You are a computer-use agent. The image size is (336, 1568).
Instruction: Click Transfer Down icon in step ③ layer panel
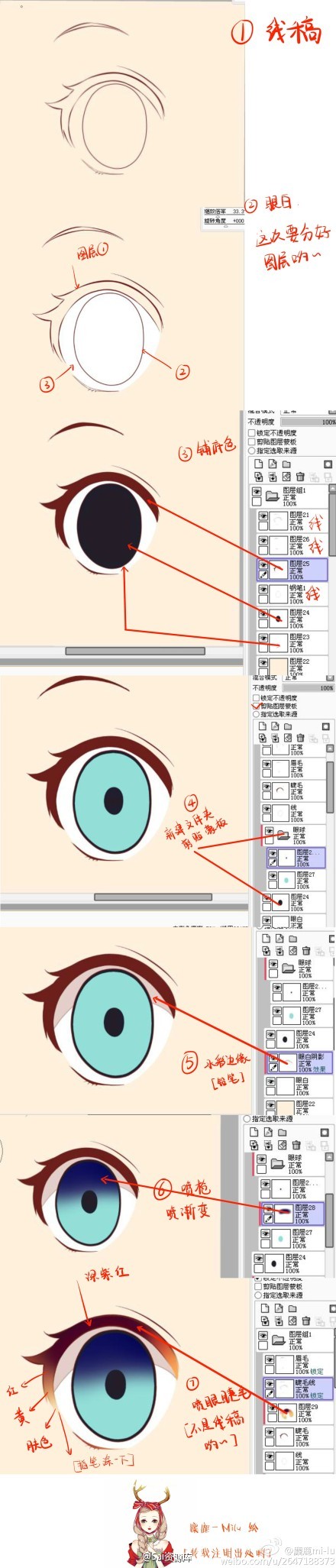pyautogui.click(x=259, y=477)
